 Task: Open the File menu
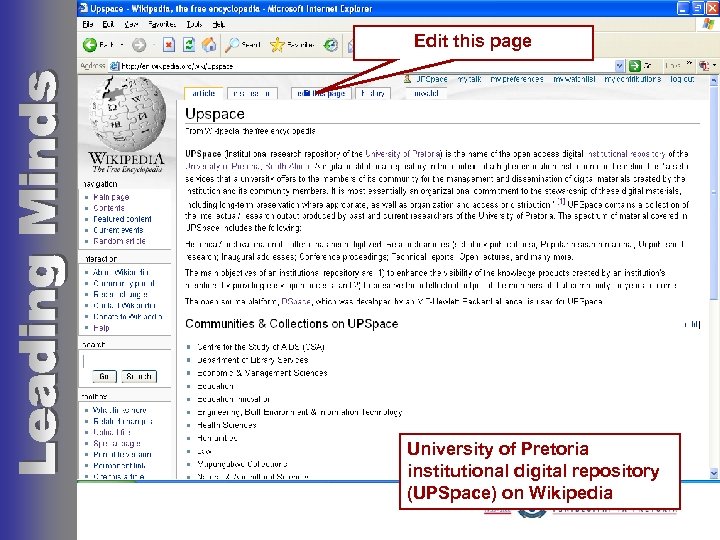[88, 24]
